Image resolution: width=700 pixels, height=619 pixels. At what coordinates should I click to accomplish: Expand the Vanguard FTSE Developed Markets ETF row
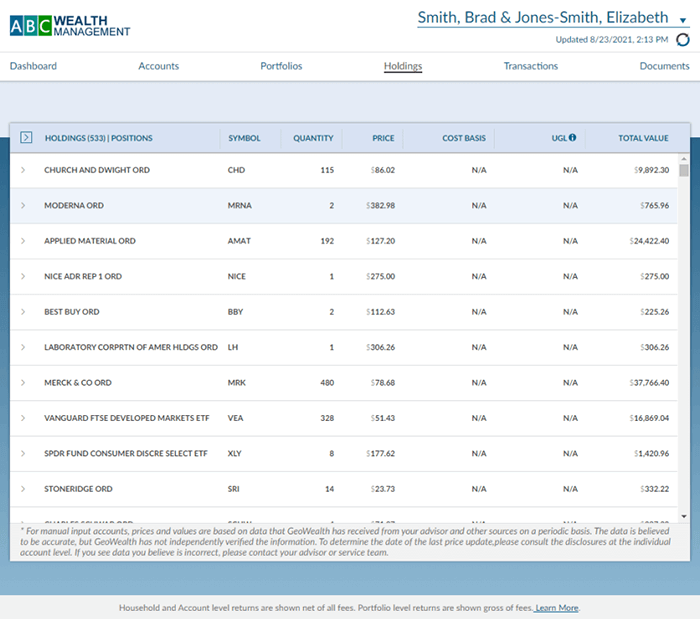point(23,418)
